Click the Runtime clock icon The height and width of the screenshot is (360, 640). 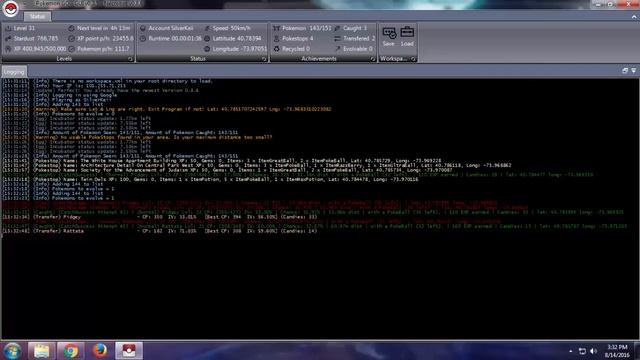143,38
